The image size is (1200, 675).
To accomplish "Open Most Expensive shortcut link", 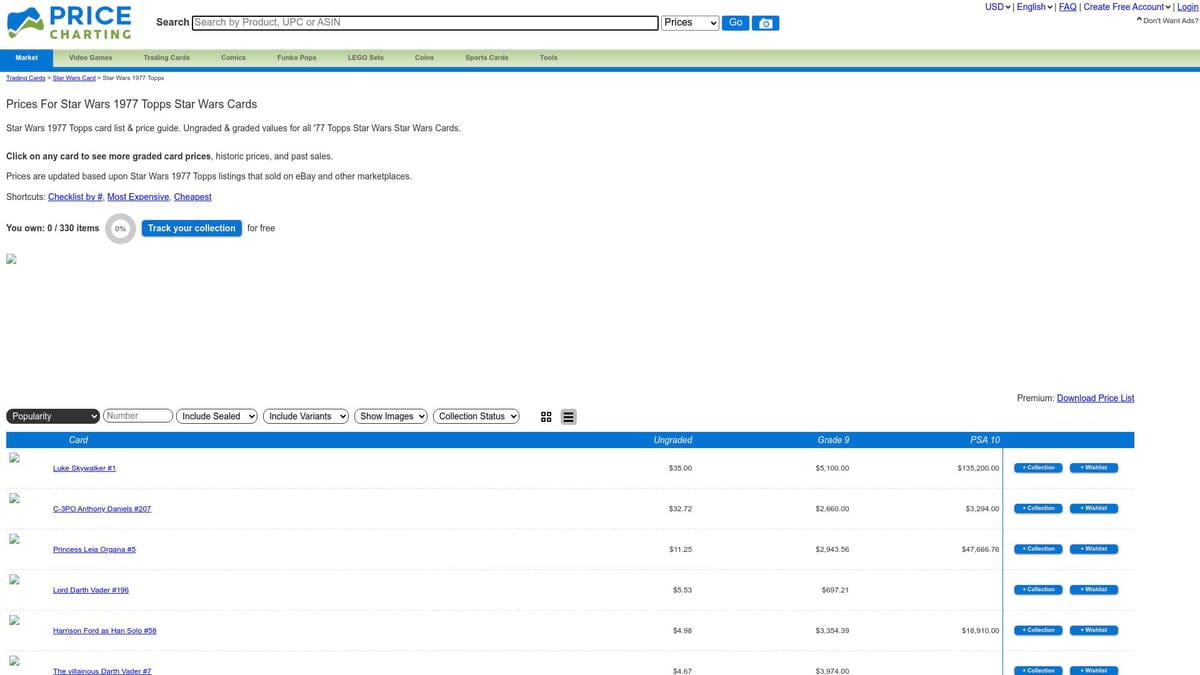I will (x=138, y=197).
